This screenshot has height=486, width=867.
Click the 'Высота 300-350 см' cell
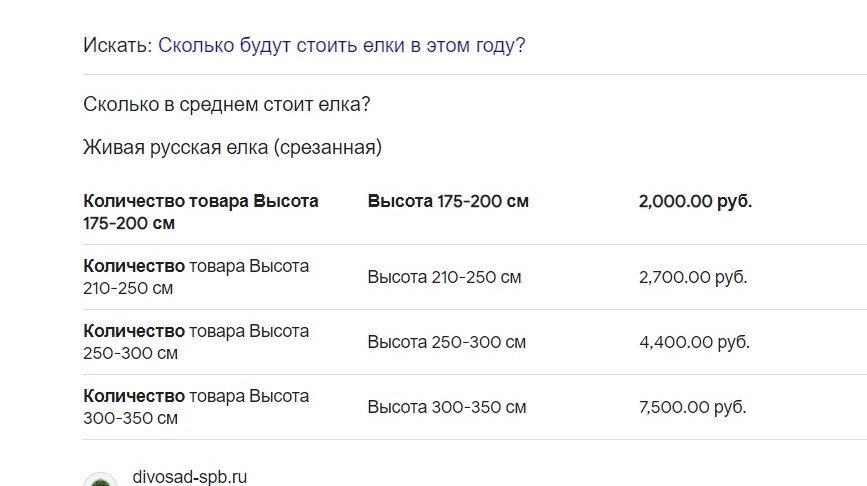(447, 407)
